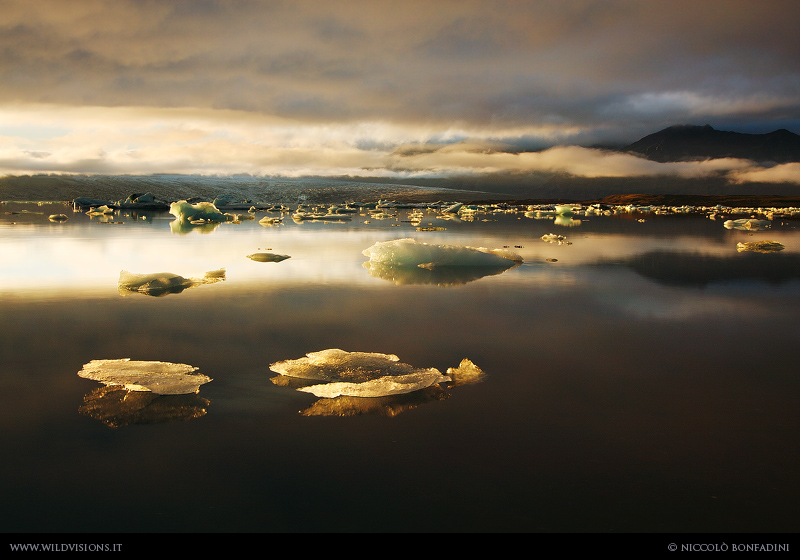Viewport: 800px width, 560px height.
Task: Click the large ice floe in center foreground
Action: tap(358, 373)
